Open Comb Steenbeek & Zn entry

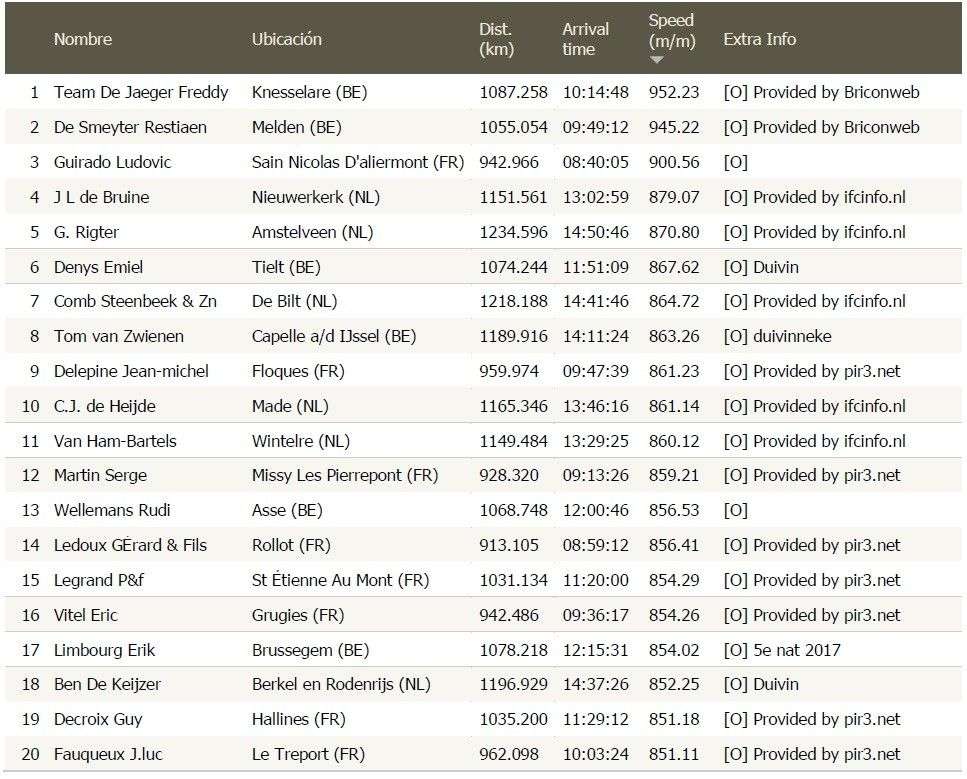(x=135, y=301)
